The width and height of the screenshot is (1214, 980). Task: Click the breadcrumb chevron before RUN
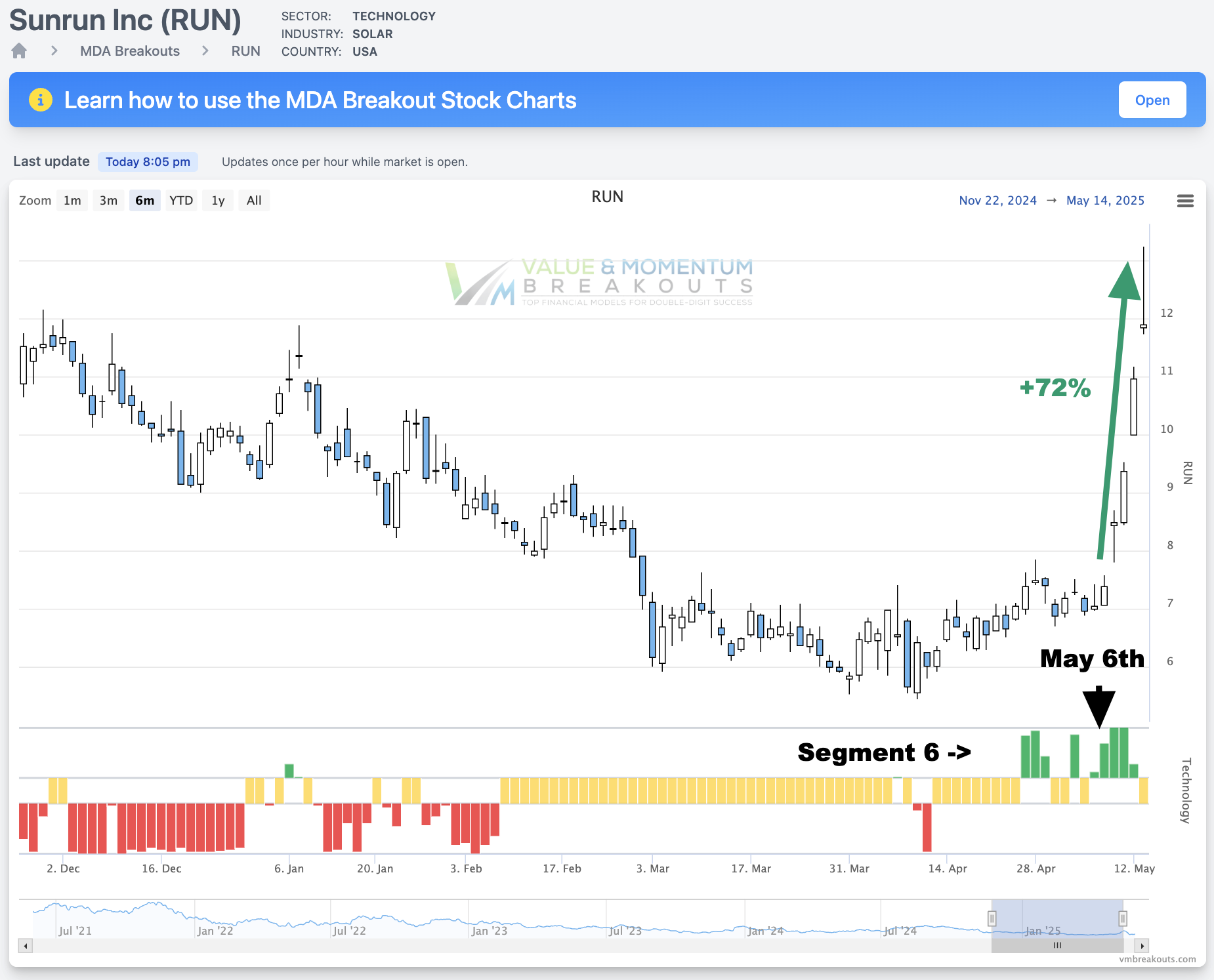point(205,51)
